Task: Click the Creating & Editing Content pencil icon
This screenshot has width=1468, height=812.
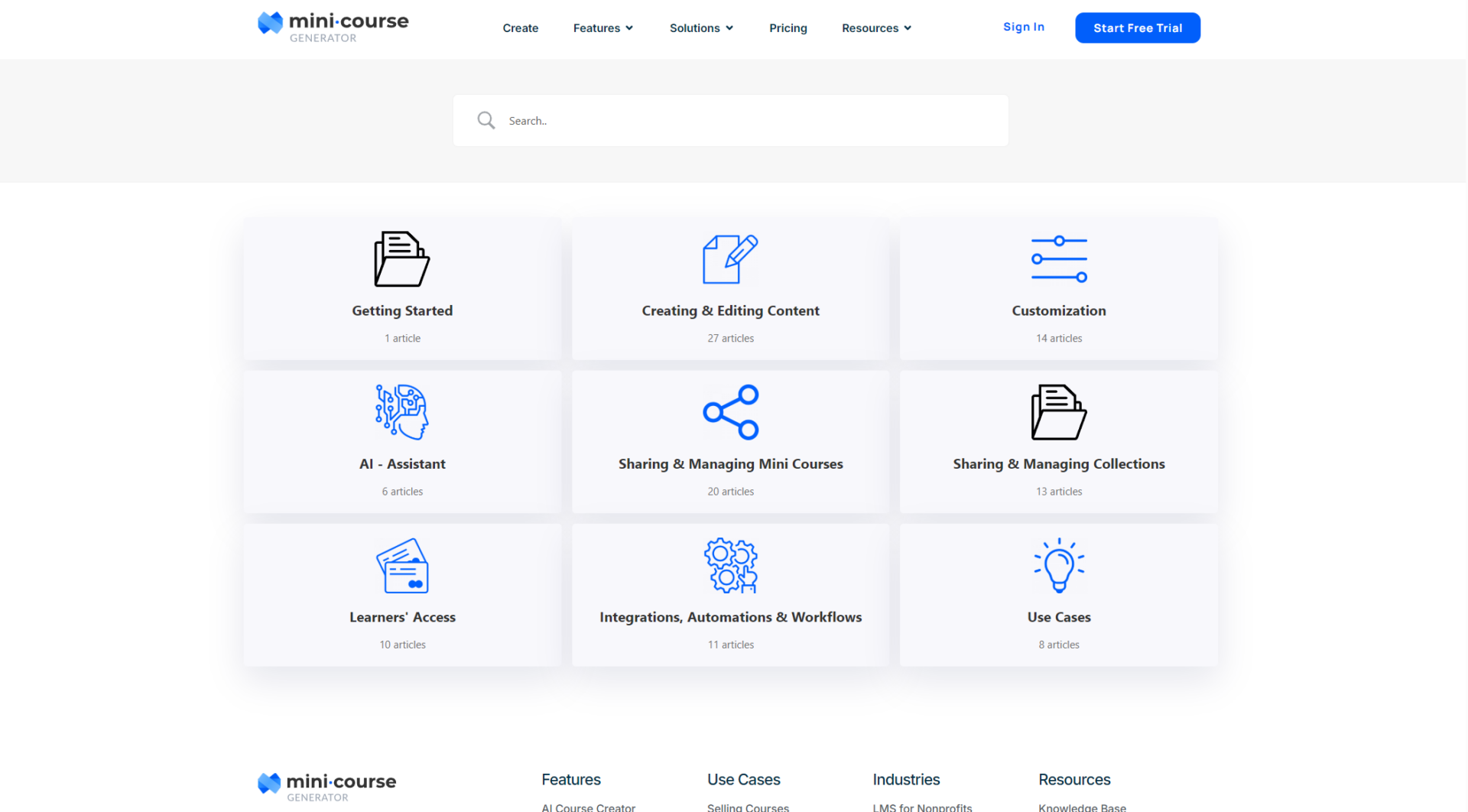Action: 730,259
